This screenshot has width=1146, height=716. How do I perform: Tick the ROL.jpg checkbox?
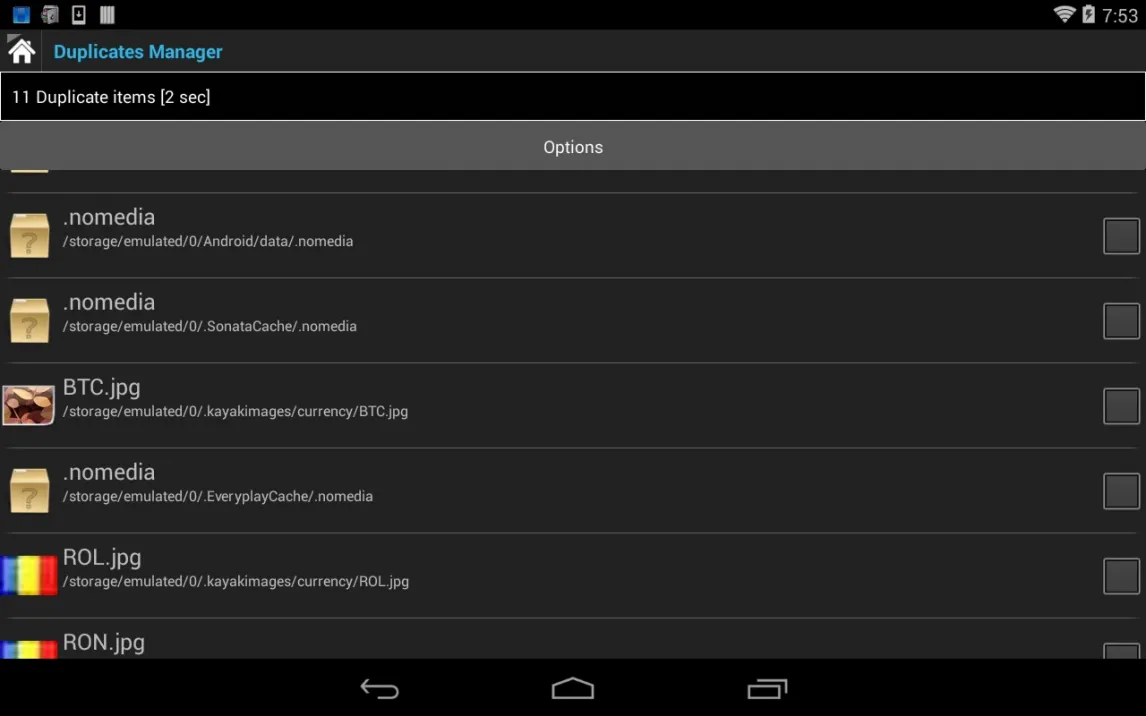tap(1121, 576)
